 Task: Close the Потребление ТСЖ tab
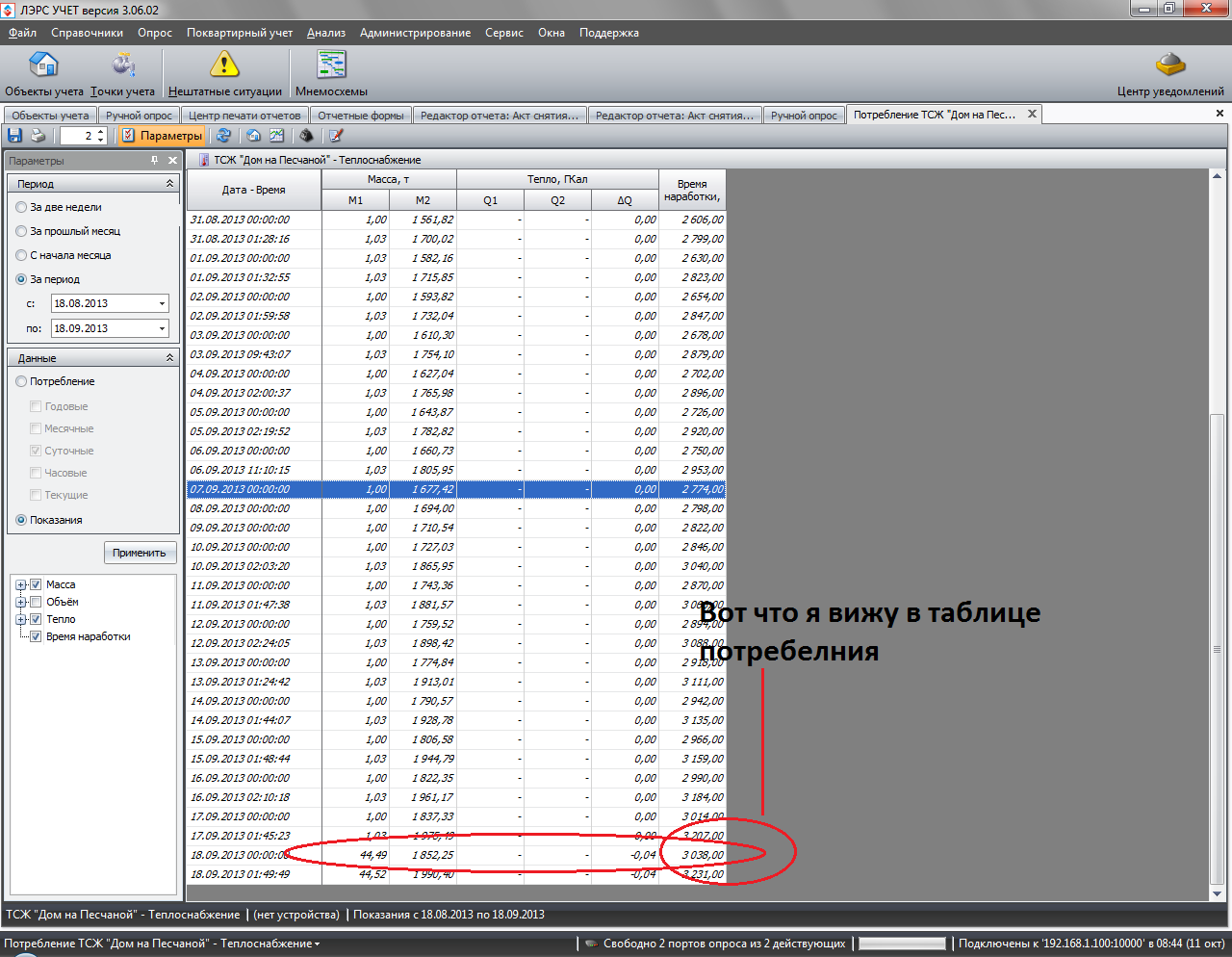point(1032,114)
